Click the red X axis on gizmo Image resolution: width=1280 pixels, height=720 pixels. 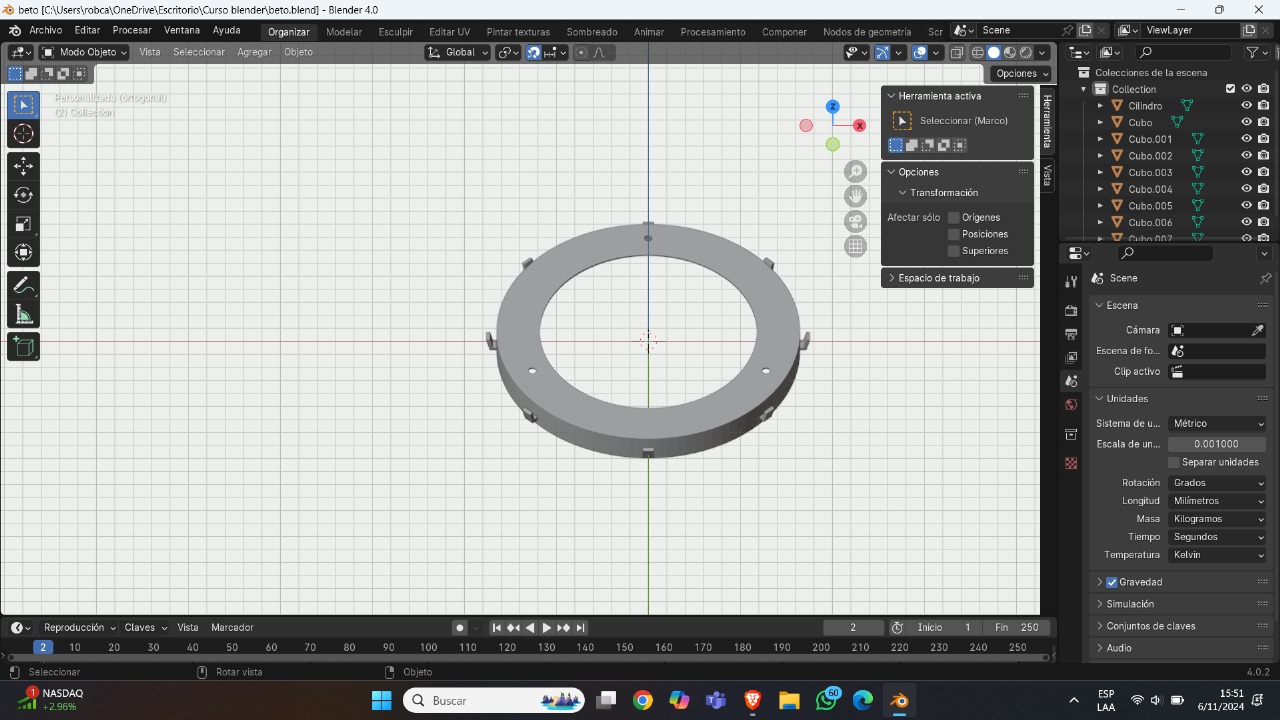pos(859,125)
